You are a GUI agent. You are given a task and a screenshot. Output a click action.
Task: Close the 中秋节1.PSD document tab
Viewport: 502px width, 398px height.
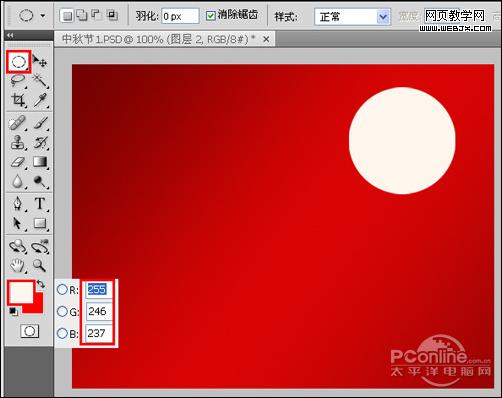(266, 39)
